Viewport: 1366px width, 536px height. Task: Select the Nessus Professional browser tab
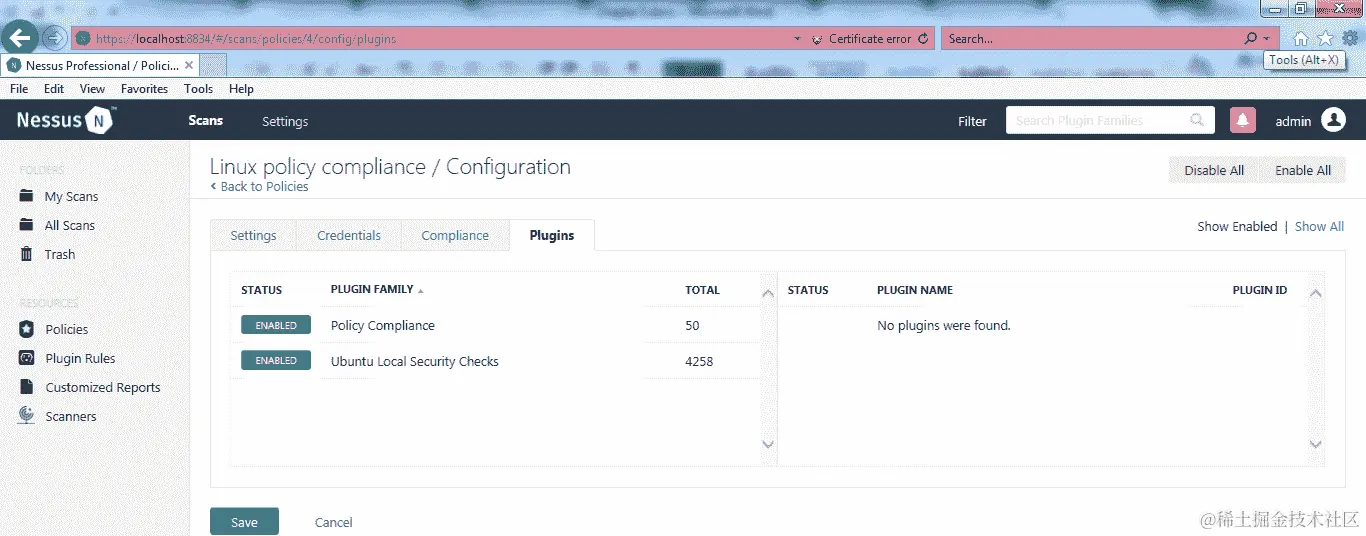click(x=98, y=65)
